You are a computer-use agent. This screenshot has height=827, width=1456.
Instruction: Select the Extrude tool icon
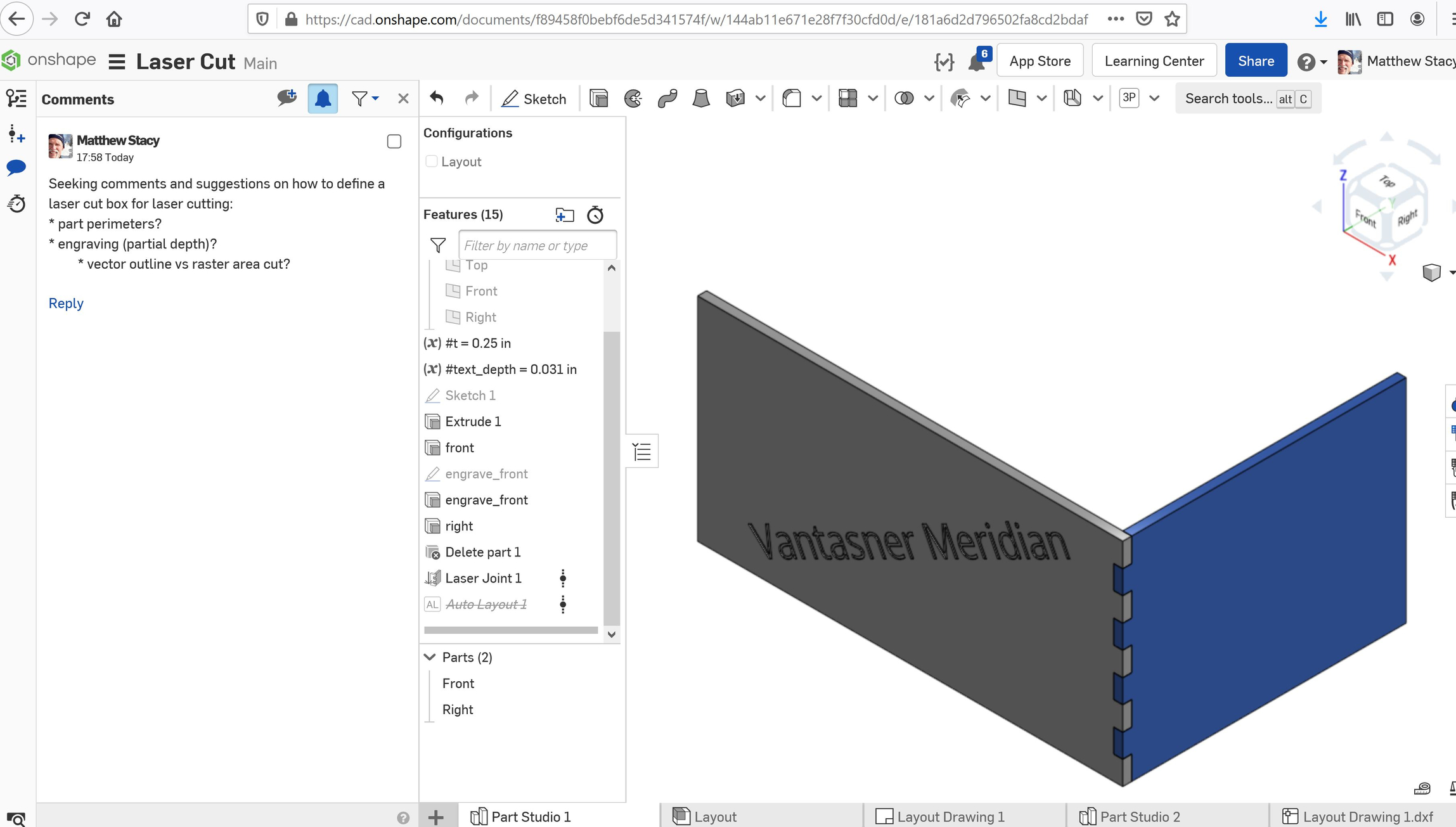598,98
